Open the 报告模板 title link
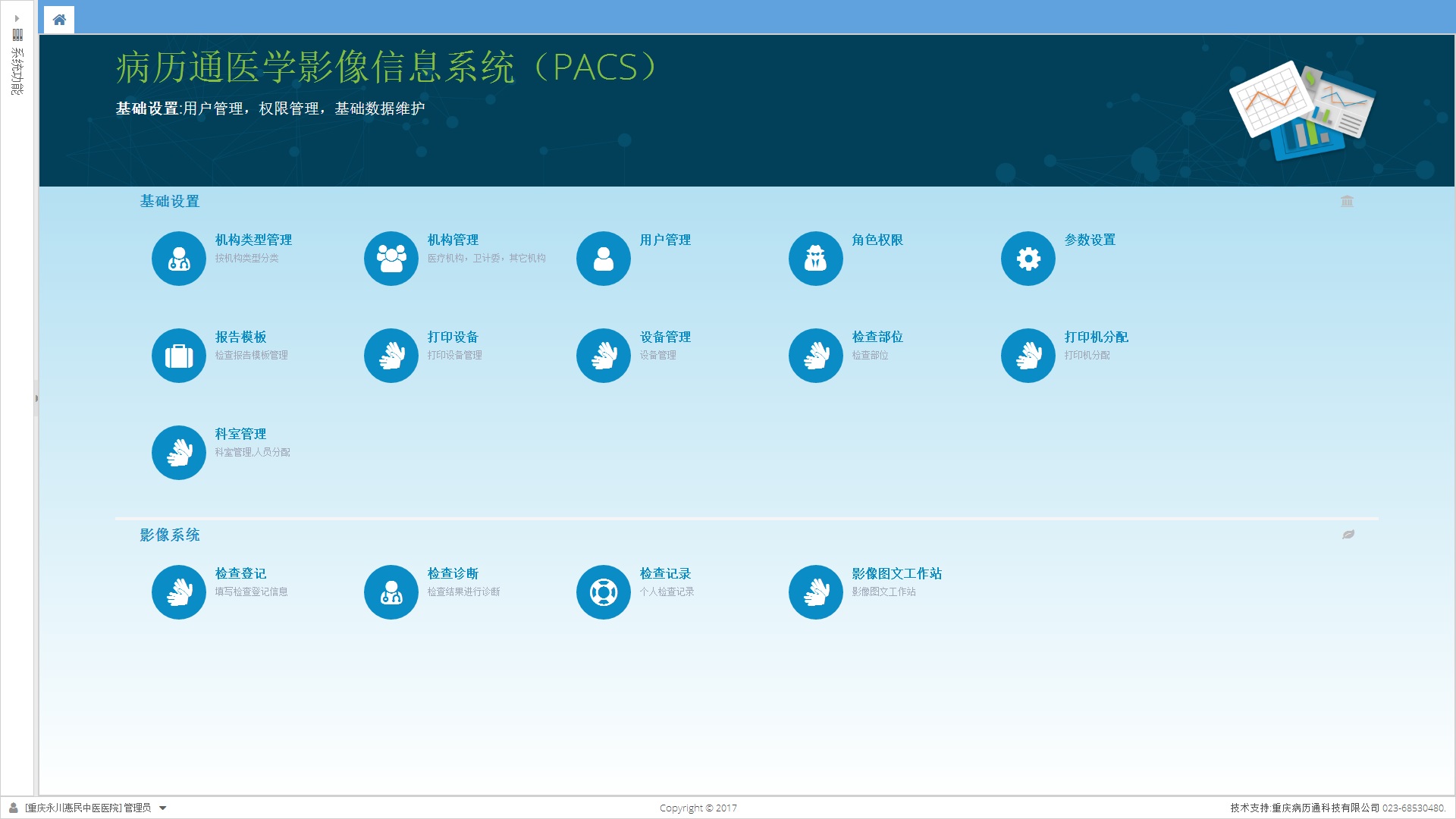Screen dimensions: 1456x819 [240, 337]
